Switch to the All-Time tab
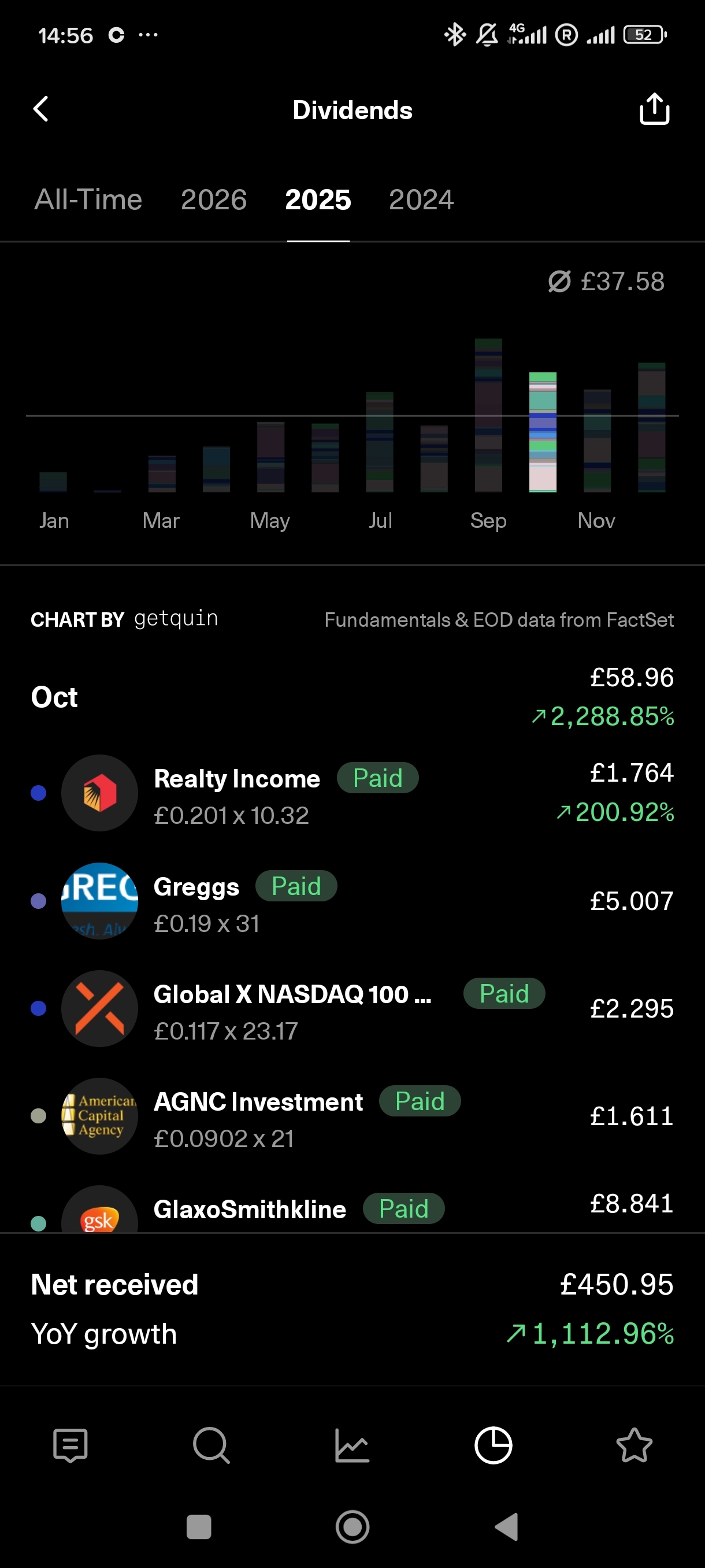Screen dimensions: 705x1568 coord(88,199)
